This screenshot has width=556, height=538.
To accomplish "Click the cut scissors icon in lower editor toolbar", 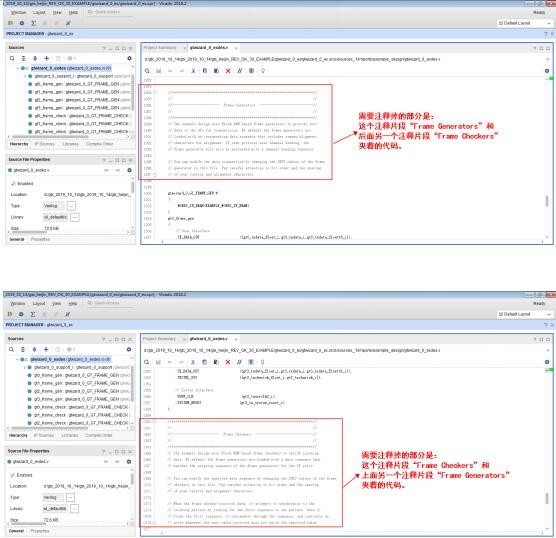I will (193, 362).
